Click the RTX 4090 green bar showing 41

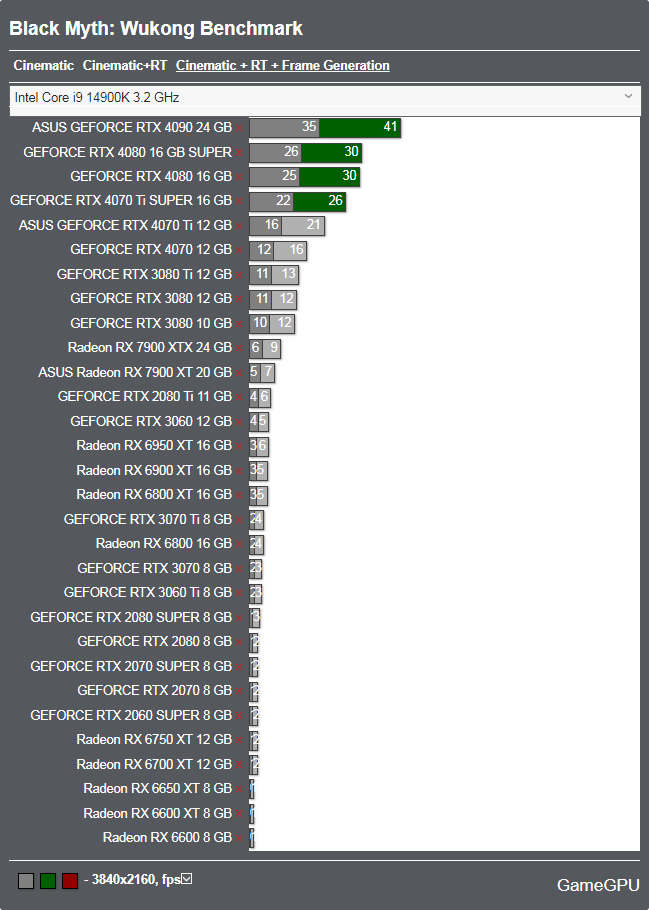360,128
